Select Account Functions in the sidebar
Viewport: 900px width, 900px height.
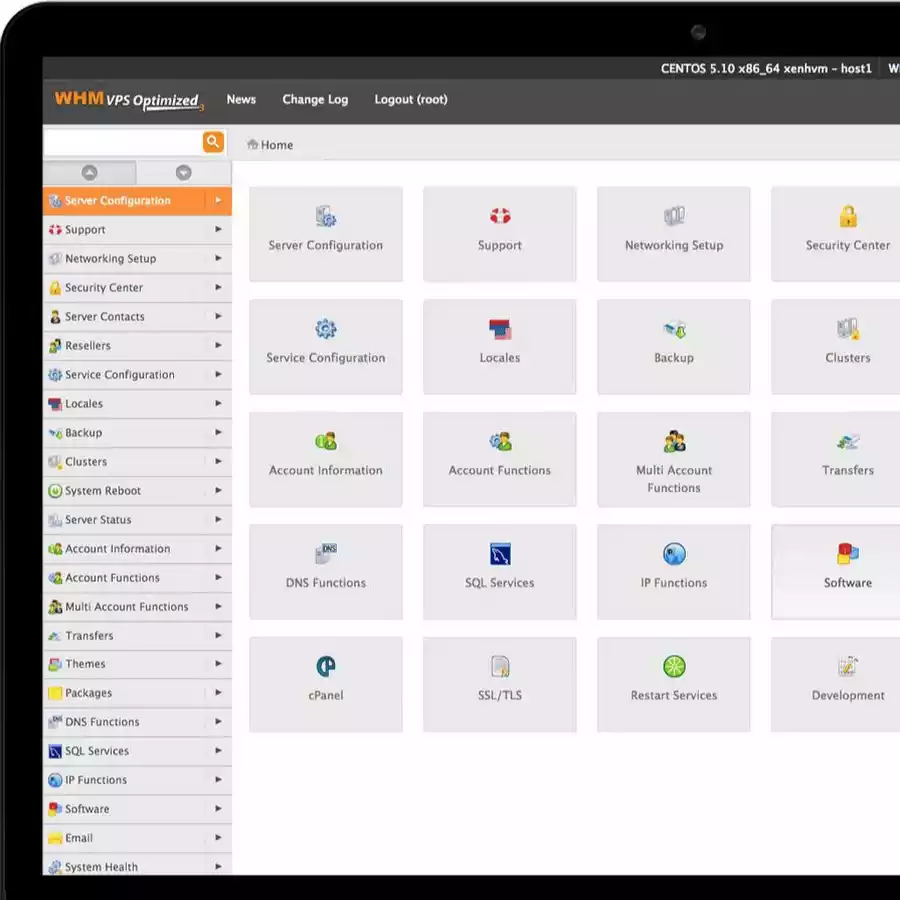(137, 577)
